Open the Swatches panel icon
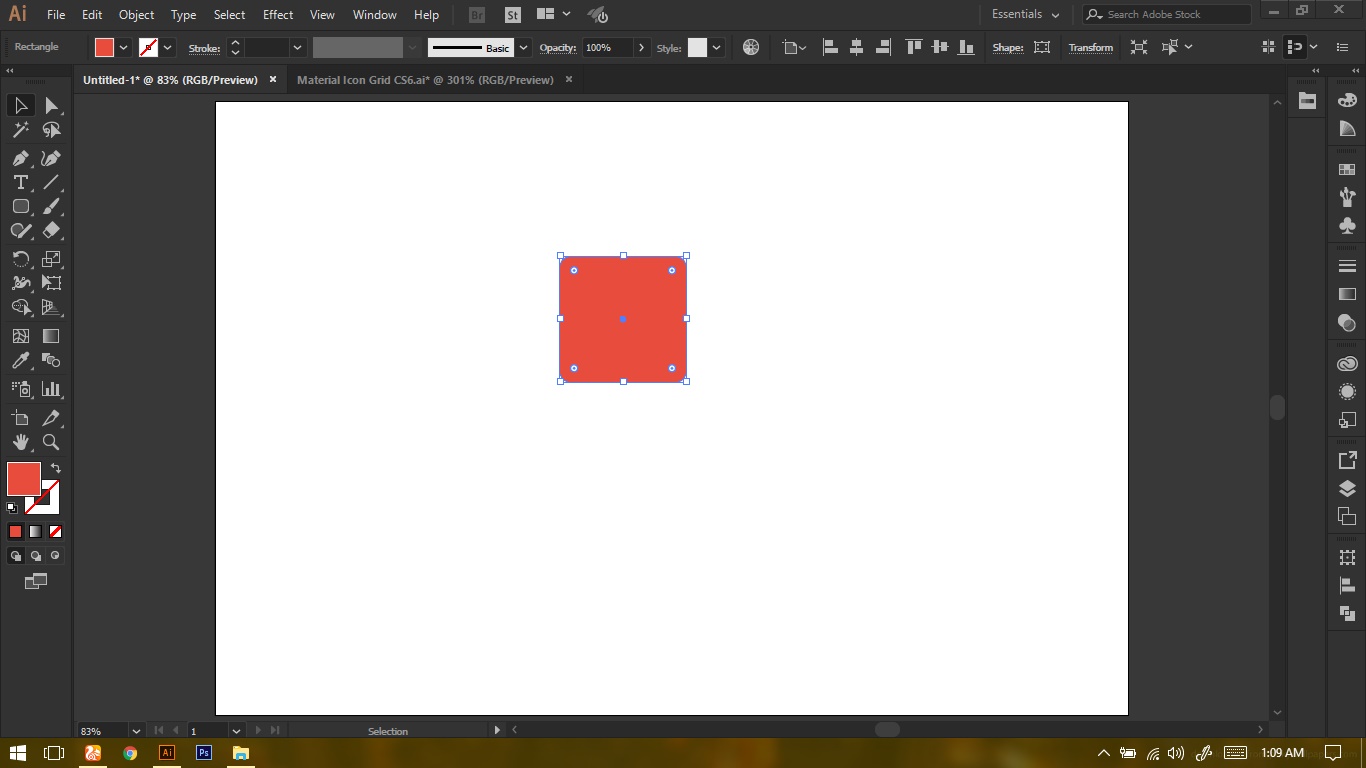The width and height of the screenshot is (1366, 768). (1347, 170)
